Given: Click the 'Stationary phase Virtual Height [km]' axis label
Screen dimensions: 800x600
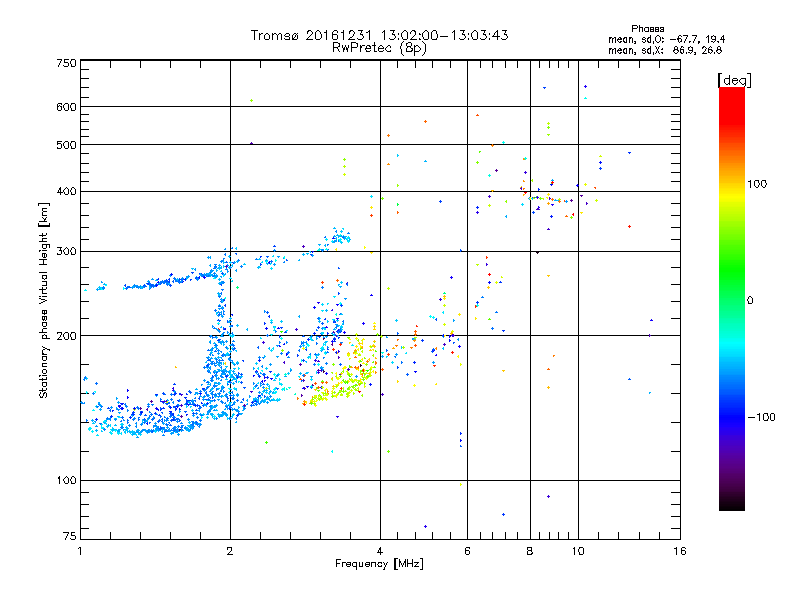Looking at the screenshot, I should (x=44, y=301).
